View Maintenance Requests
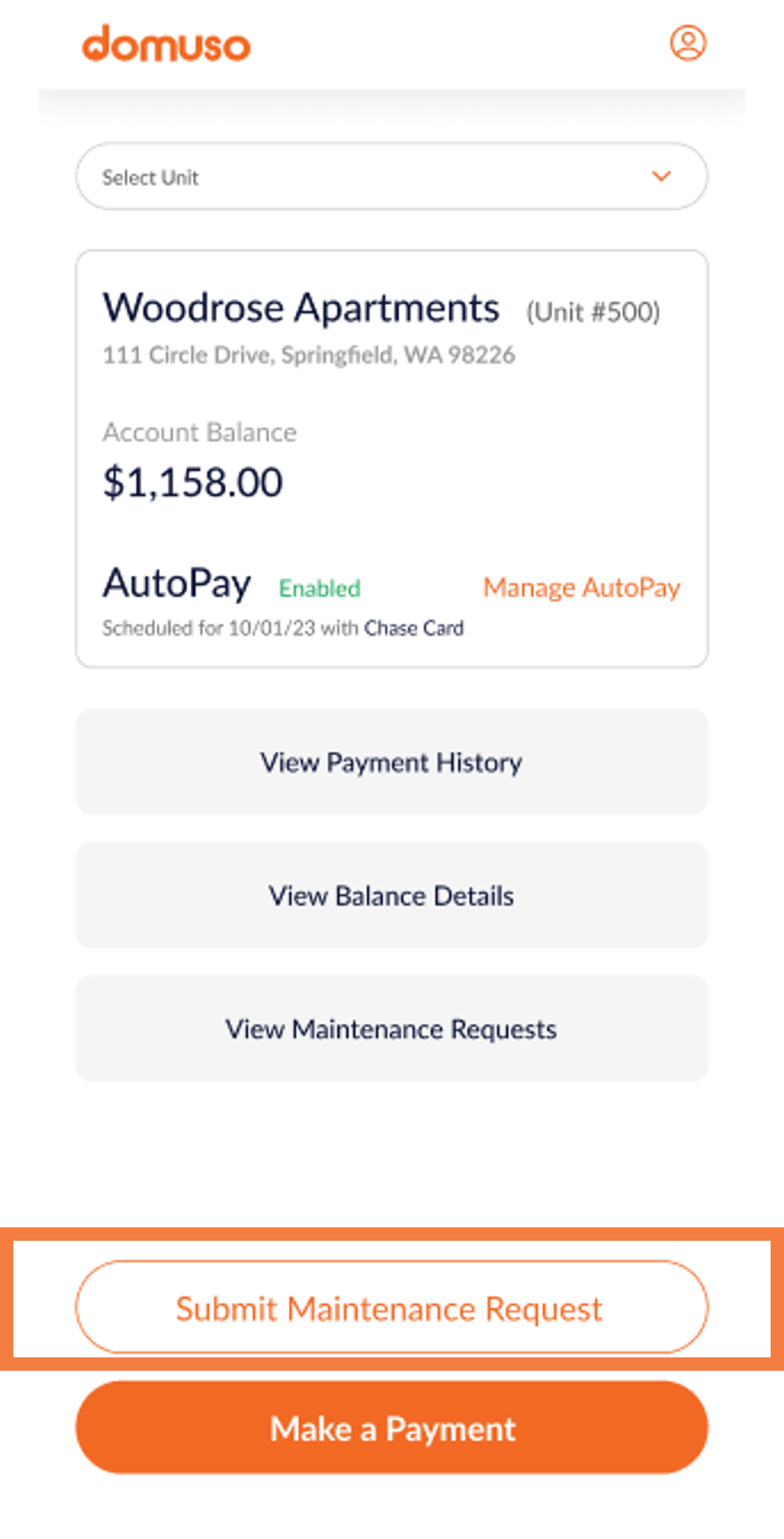Screen dimensions: 784x1539 pyautogui.click(x=390, y=1028)
